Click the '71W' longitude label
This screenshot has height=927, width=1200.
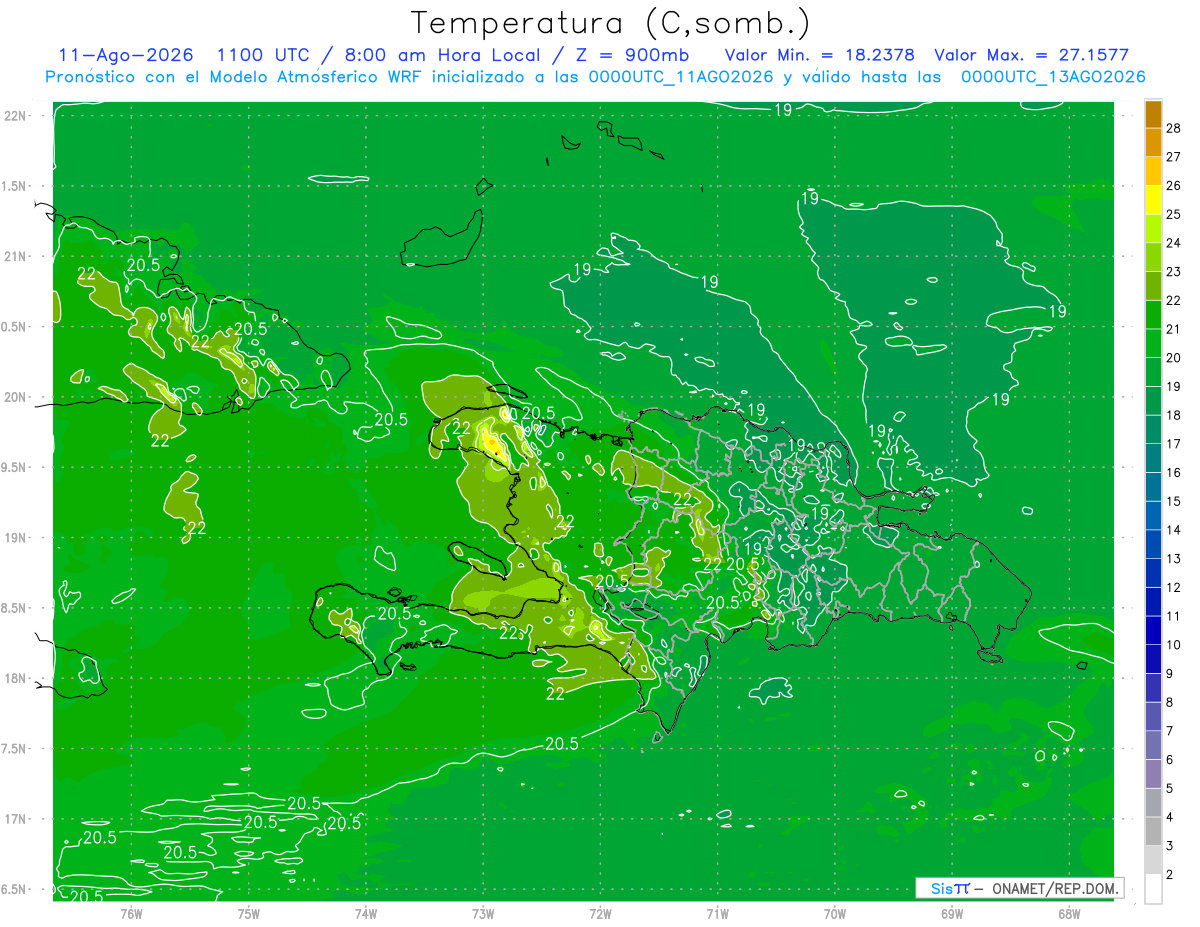pyautogui.click(x=717, y=913)
